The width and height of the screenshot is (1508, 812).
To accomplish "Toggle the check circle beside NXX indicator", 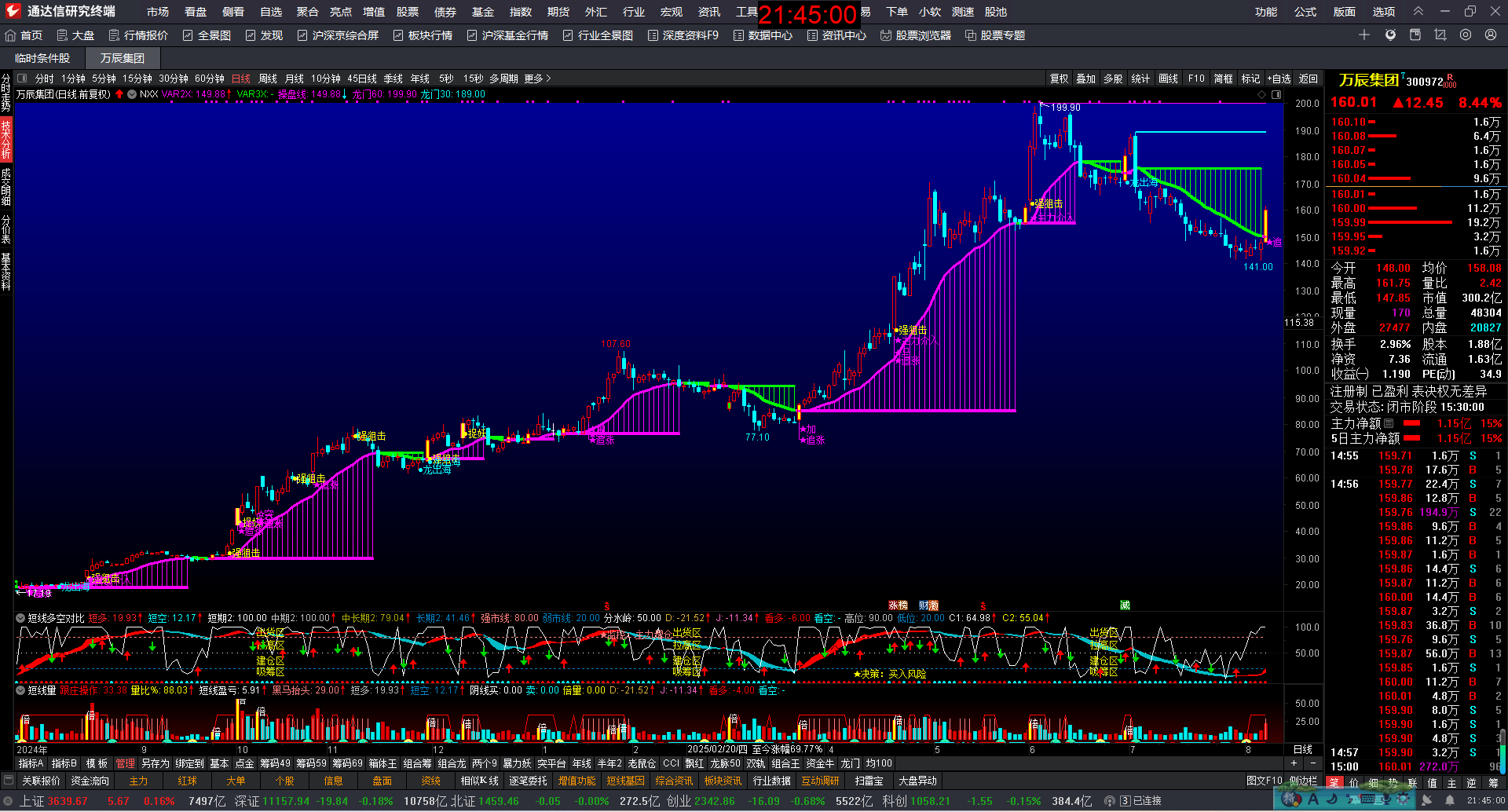I will (x=132, y=94).
